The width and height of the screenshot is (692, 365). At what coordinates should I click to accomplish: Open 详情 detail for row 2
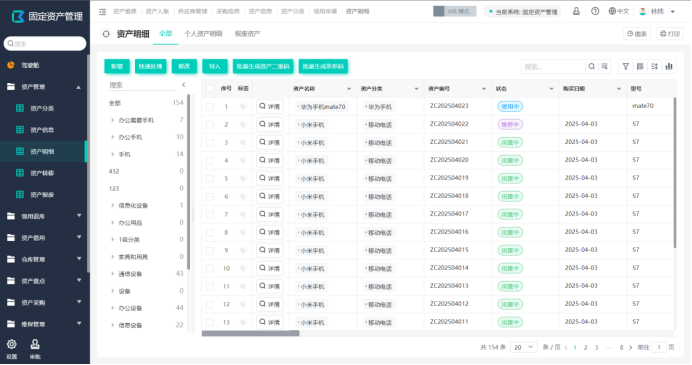(270, 124)
